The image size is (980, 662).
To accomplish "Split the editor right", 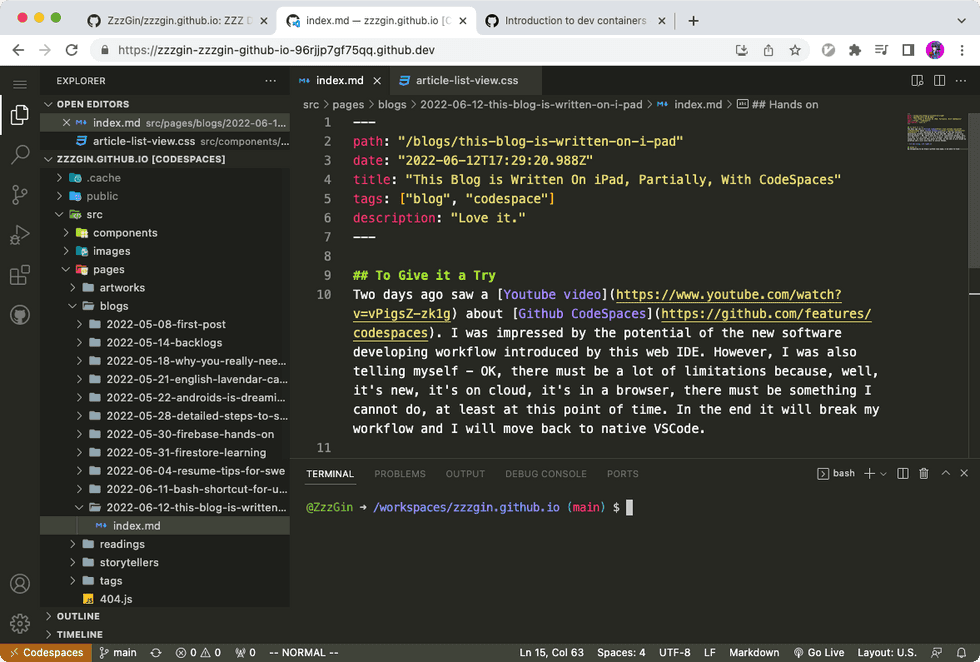I will click(x=939, y=81).
